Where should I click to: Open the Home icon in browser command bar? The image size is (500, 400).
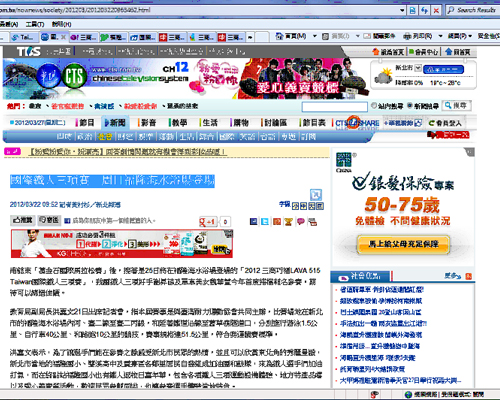[x=279, y=36]
